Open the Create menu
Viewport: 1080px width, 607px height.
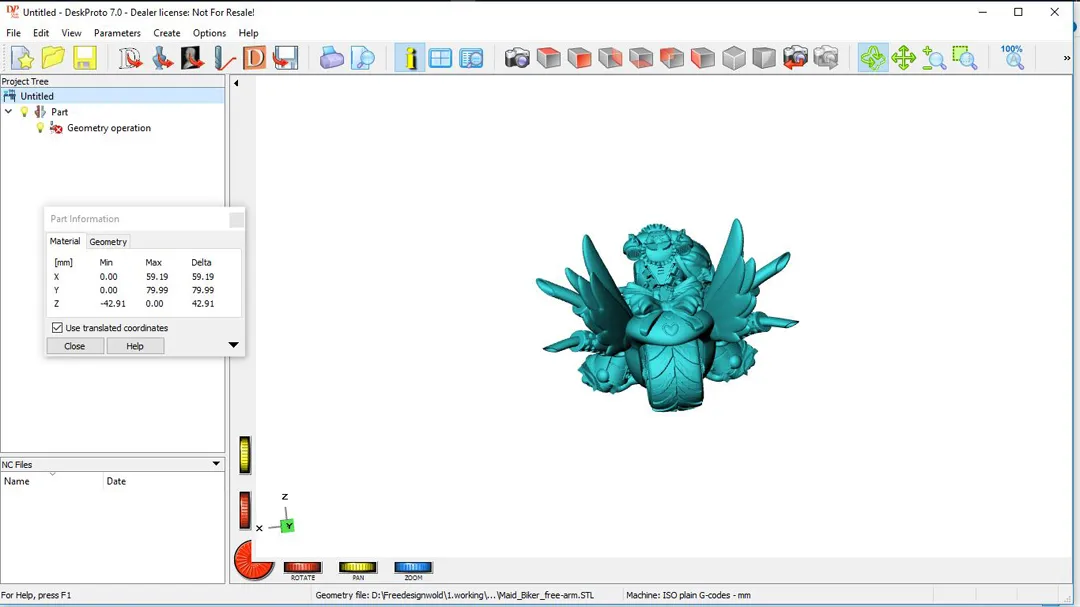pos(167,33)
